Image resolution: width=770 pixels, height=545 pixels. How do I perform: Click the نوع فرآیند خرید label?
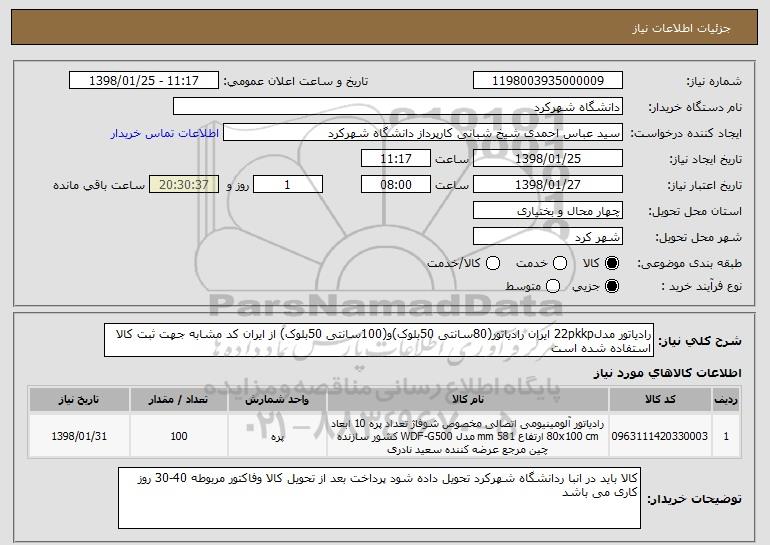(702, 286)
